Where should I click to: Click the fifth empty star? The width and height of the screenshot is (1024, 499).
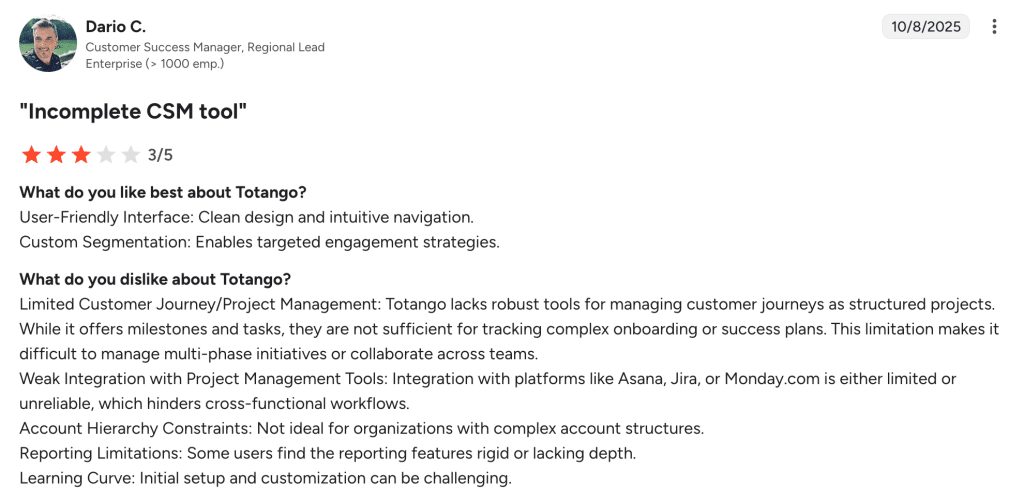tap(131, 155)
